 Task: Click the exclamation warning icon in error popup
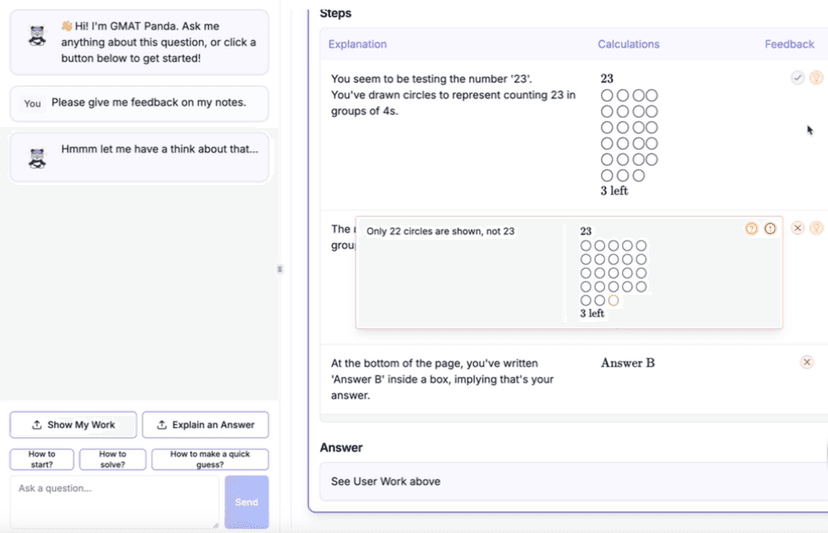click(x=770, y=229)
